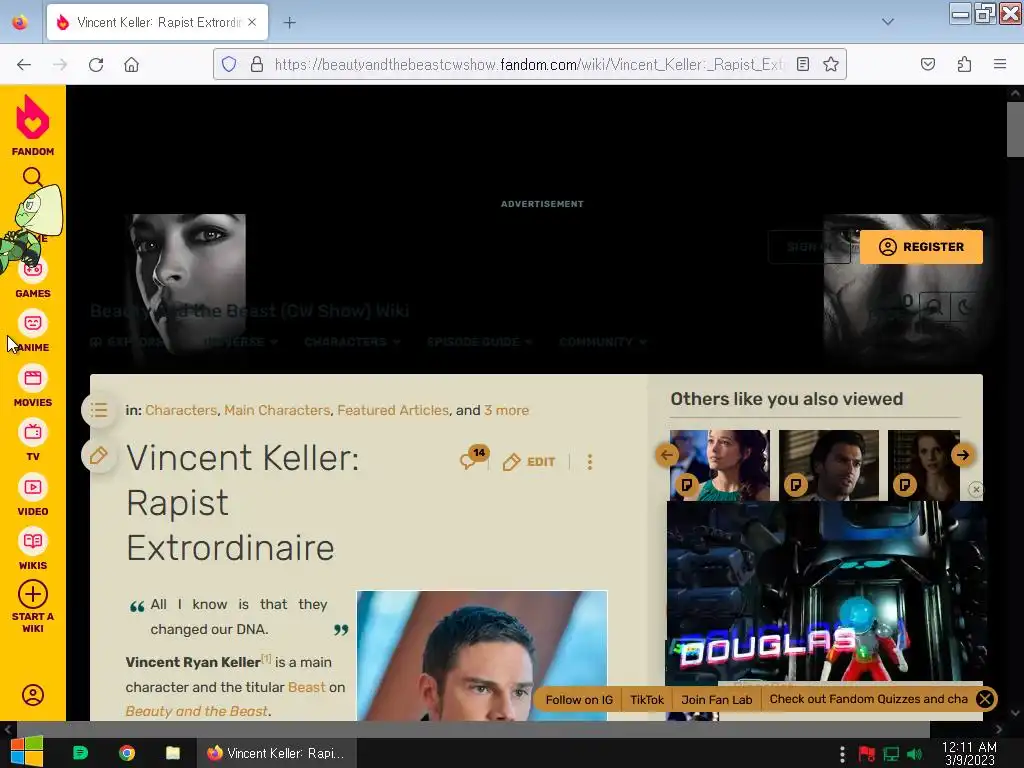Open the extensions puzzle icon
Screen dimensions: 1024x768
tap(964, 64)
